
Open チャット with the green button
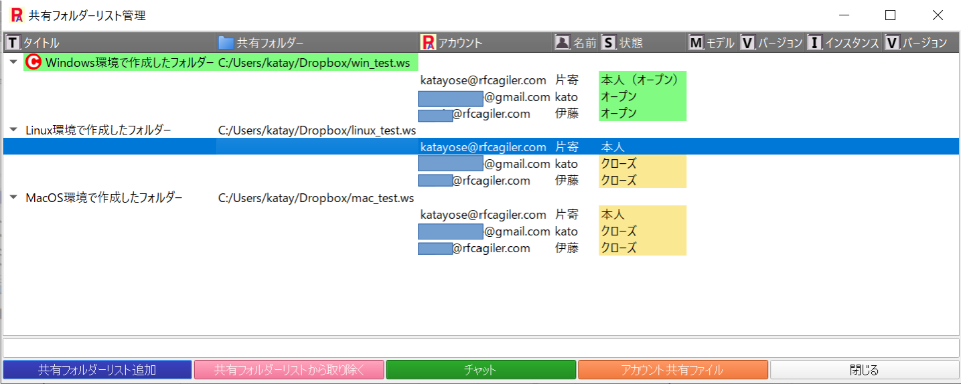tap(481, 370)
